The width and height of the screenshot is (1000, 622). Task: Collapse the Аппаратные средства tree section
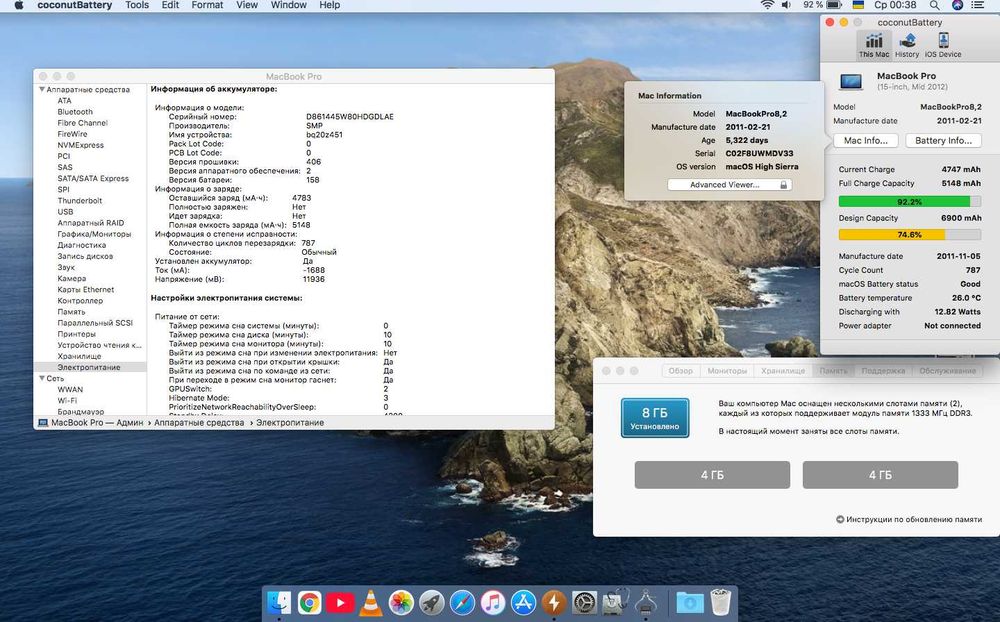42,89
